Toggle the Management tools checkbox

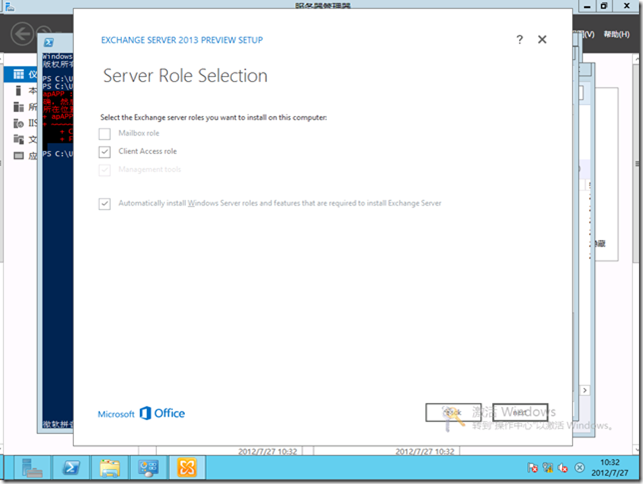click(105, 170)
